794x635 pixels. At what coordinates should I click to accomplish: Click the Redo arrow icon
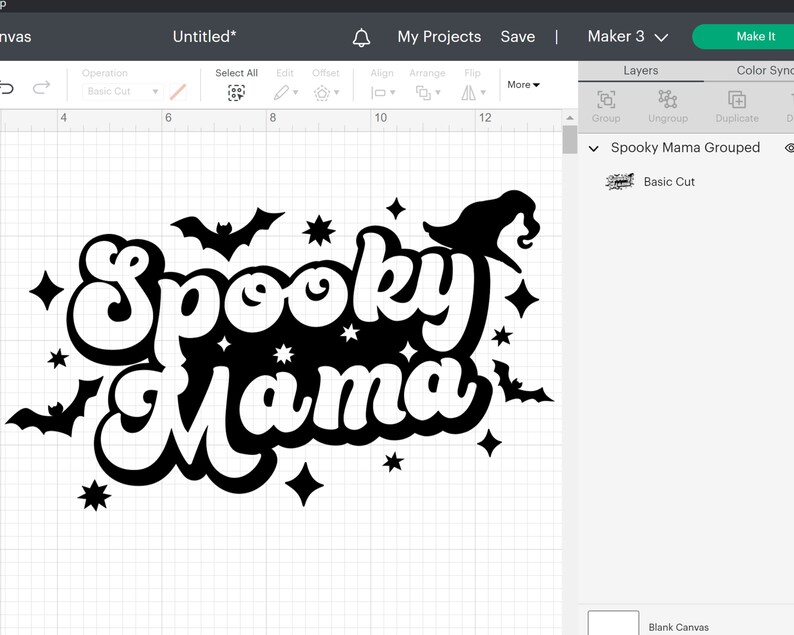click(42, 87)
